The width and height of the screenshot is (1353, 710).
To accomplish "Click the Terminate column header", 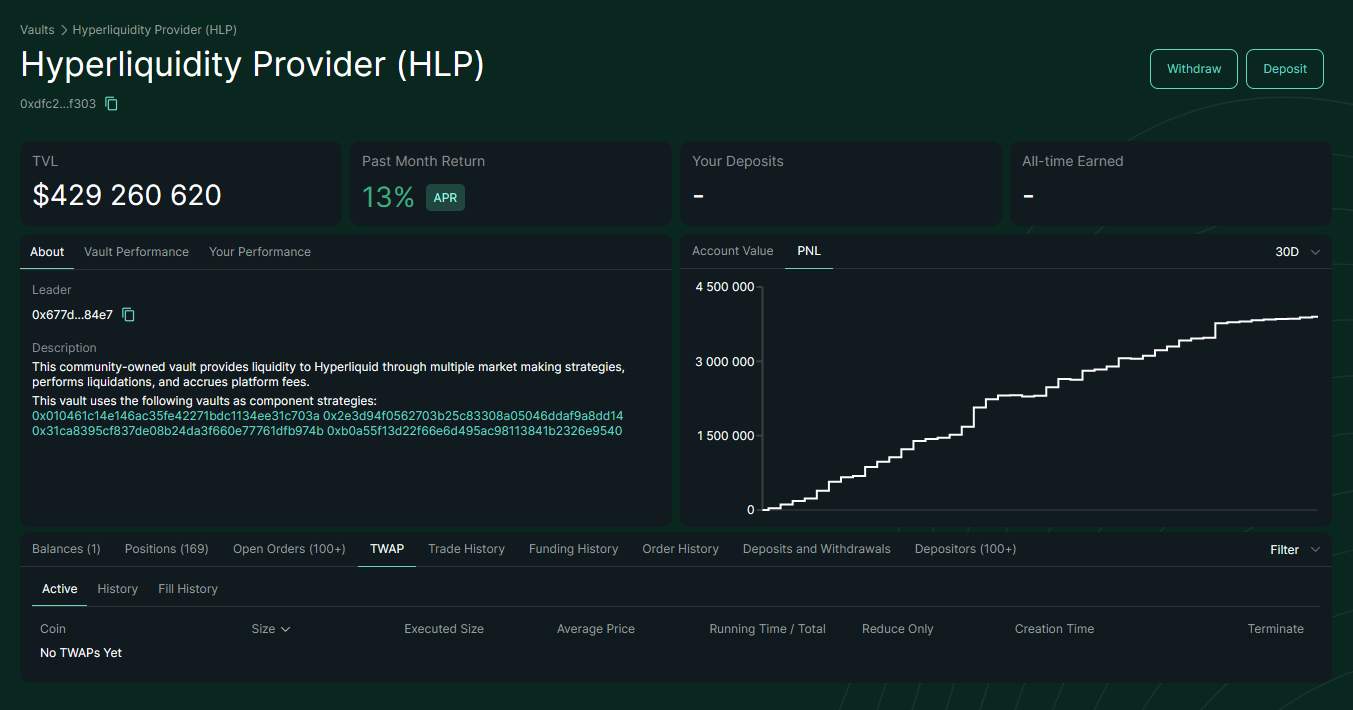I will click(1276, 629).
